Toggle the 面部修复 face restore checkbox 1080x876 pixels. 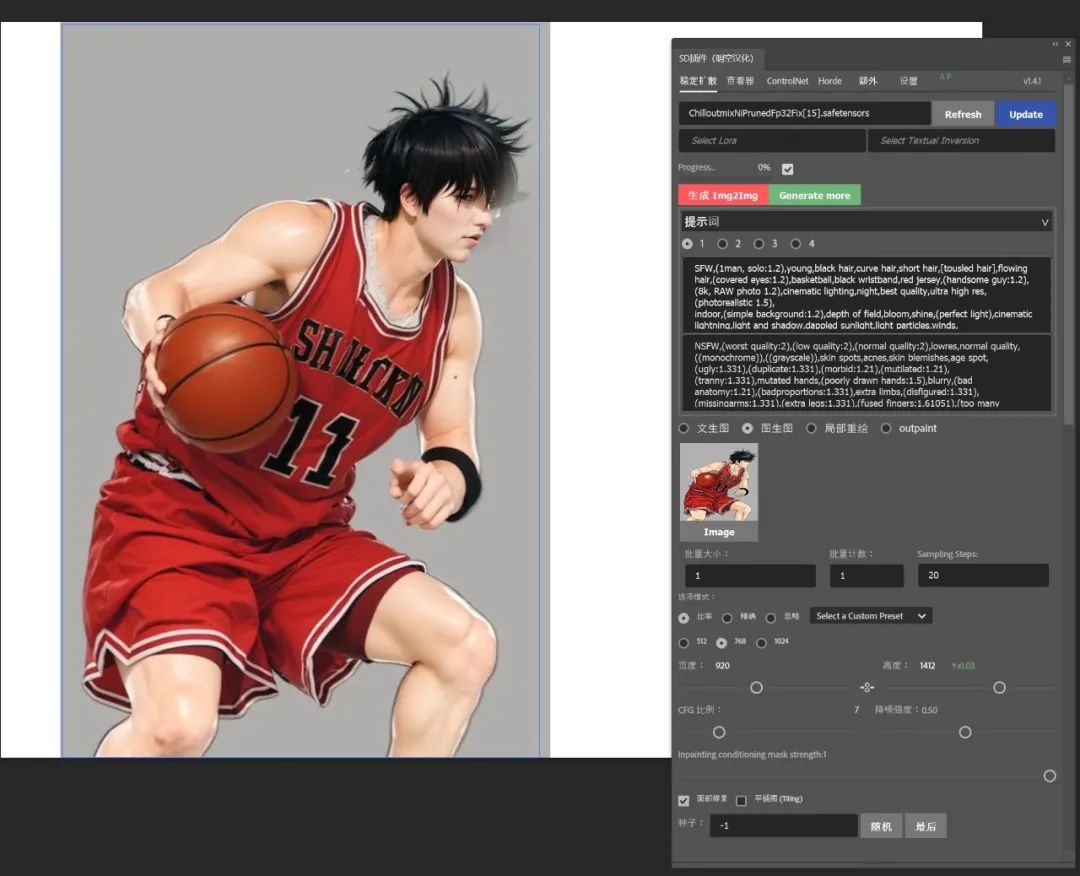pyautogui.click(x=683, y=800)
